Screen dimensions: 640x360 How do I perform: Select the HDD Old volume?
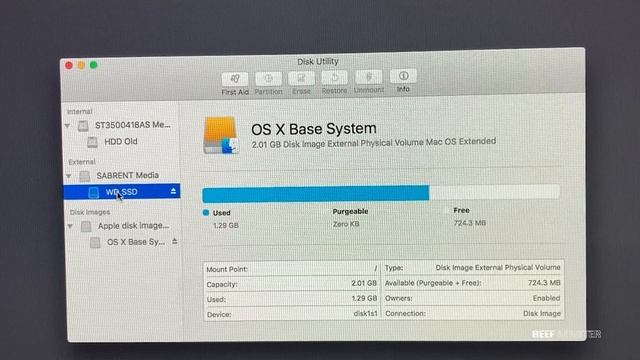point(122,142)
